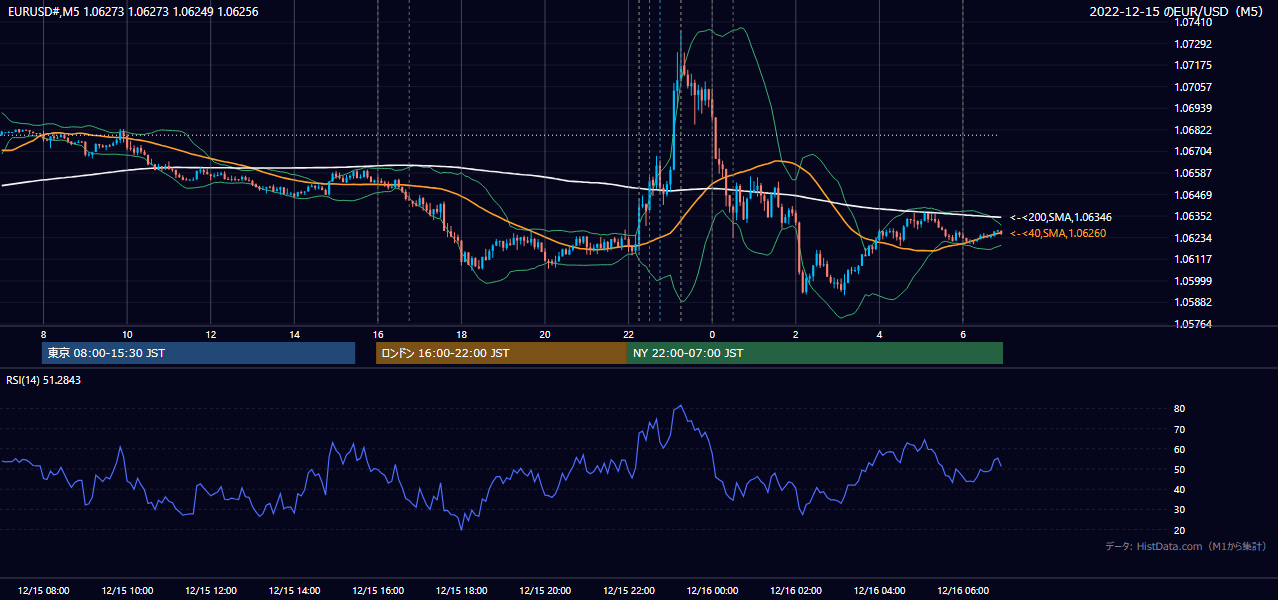The image size is (1278, 600).
Task: Click hour tick '14' under price chart
Action: click(x=294, y=334)
